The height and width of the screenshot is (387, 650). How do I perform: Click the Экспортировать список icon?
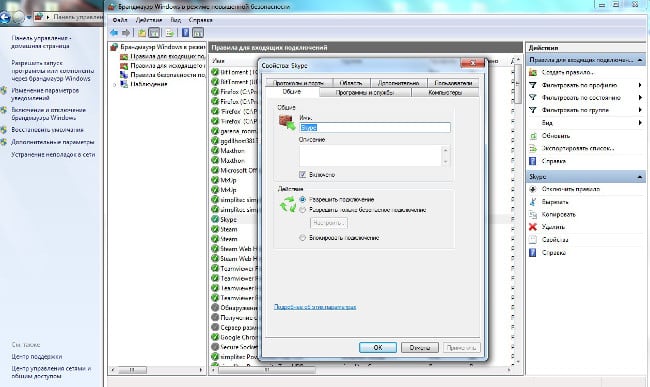533,148
